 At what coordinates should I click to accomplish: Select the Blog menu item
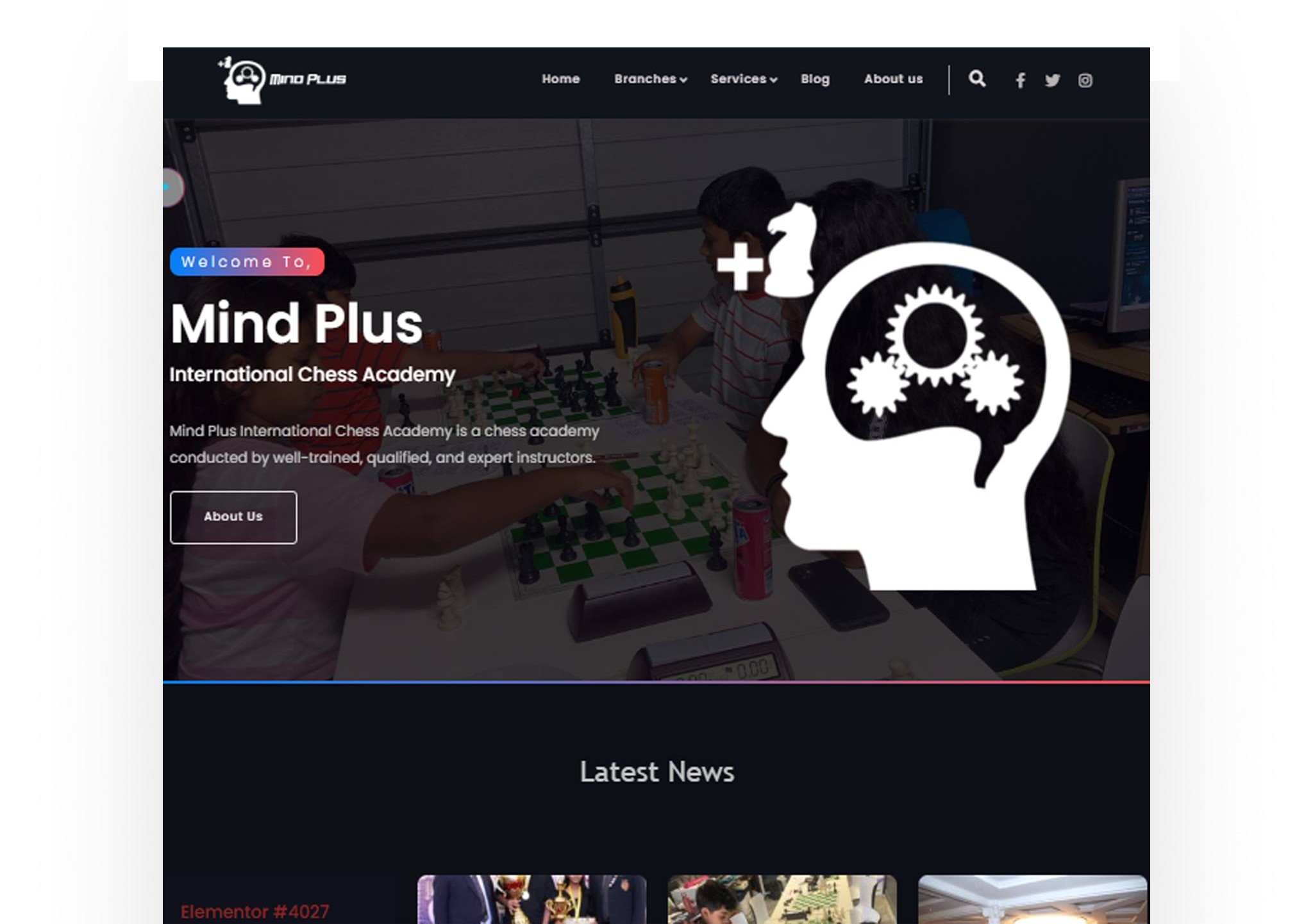point(815,78)
